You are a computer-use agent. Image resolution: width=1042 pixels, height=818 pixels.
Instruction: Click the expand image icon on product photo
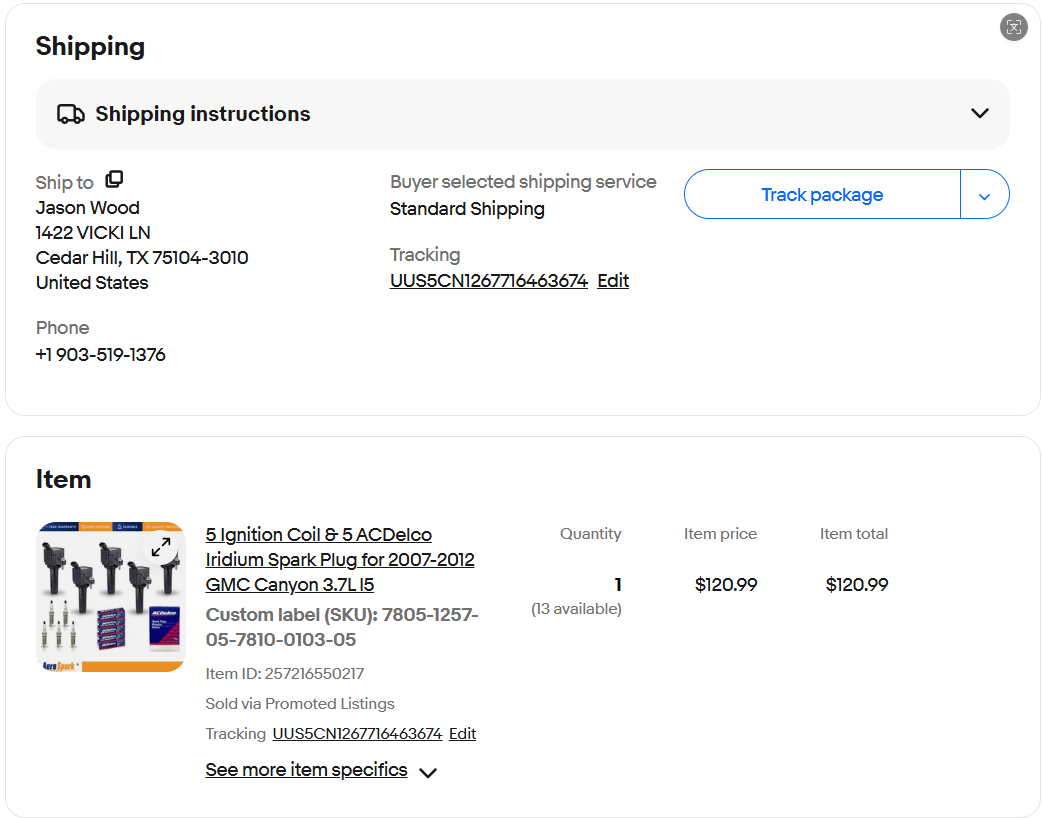pos(161,547)
